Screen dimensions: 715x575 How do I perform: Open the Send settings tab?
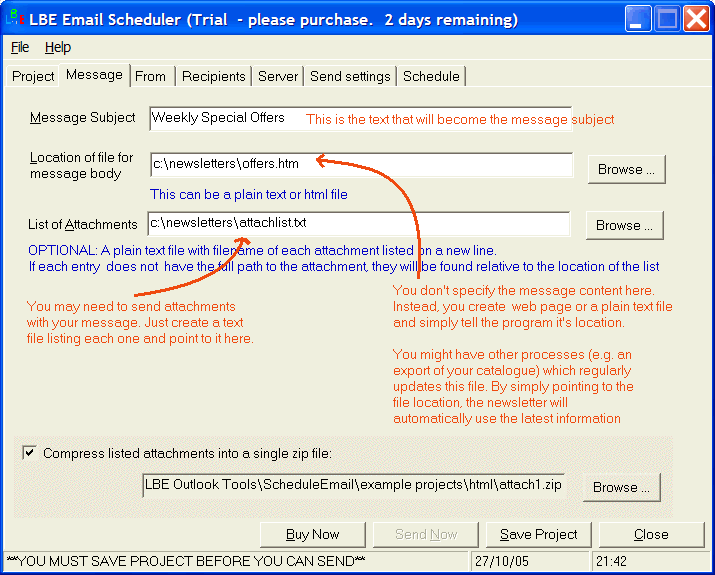[350, 76]
